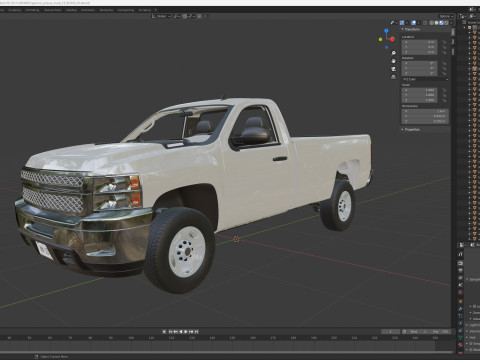Image resolution: width=480 pixels, height=360 pixels.
Task: Switch to the Compositing workspace tab
Action: tap(125, 10)
